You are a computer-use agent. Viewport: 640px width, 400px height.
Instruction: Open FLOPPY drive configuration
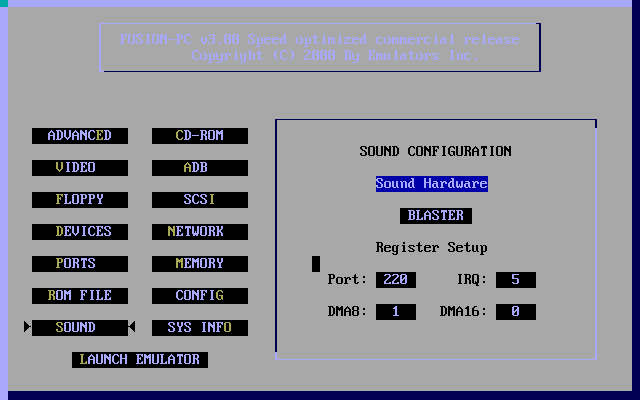(80, 200)
